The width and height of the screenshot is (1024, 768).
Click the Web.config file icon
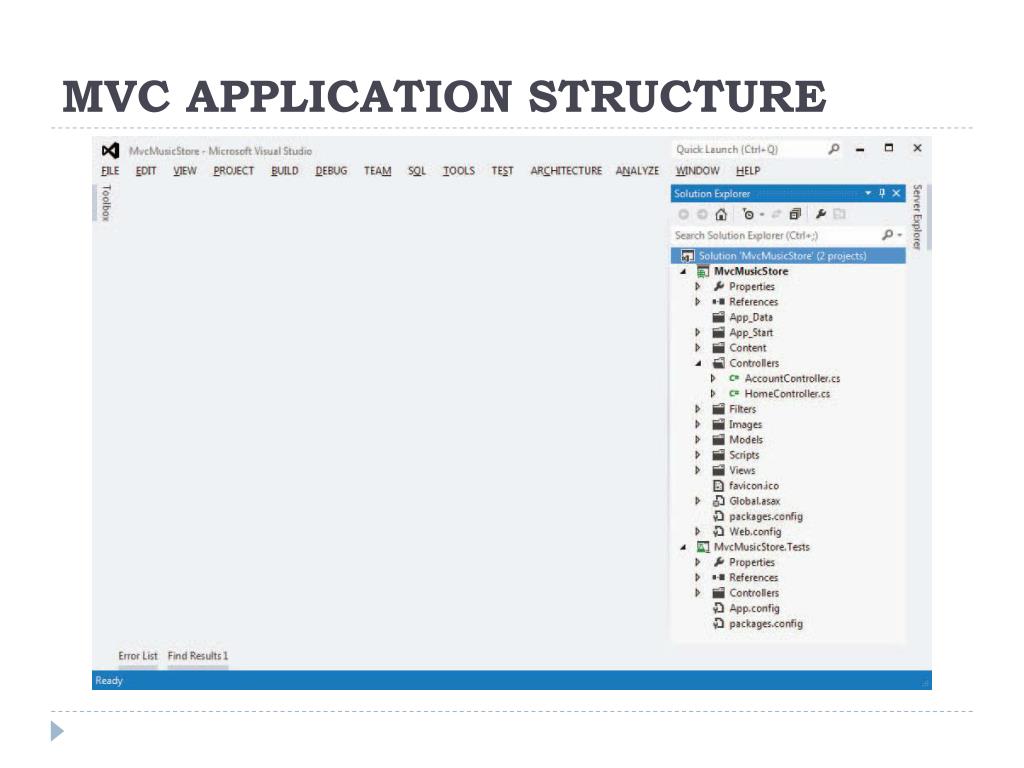pyautogui.click(x=718, y=532)
